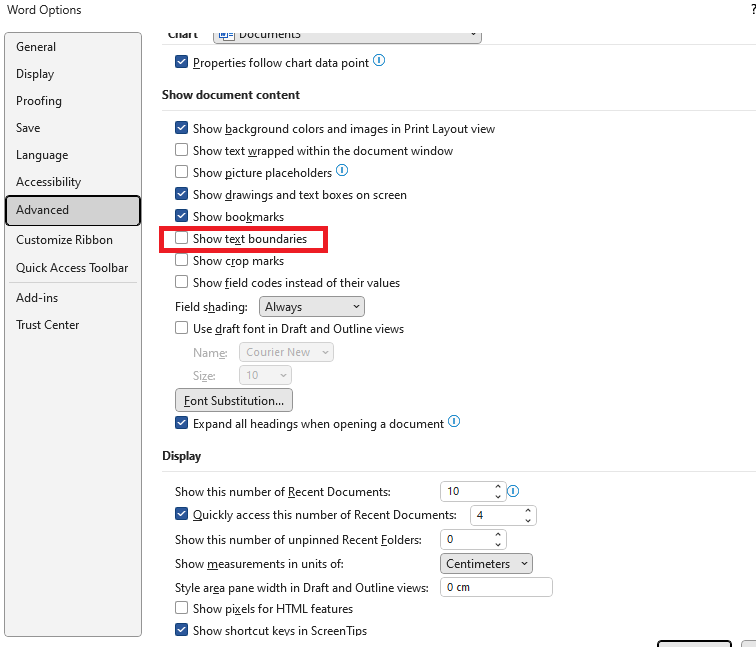Open the measurement units Centimeters dropdown
756x647 pixels.
tap(486, 564)
